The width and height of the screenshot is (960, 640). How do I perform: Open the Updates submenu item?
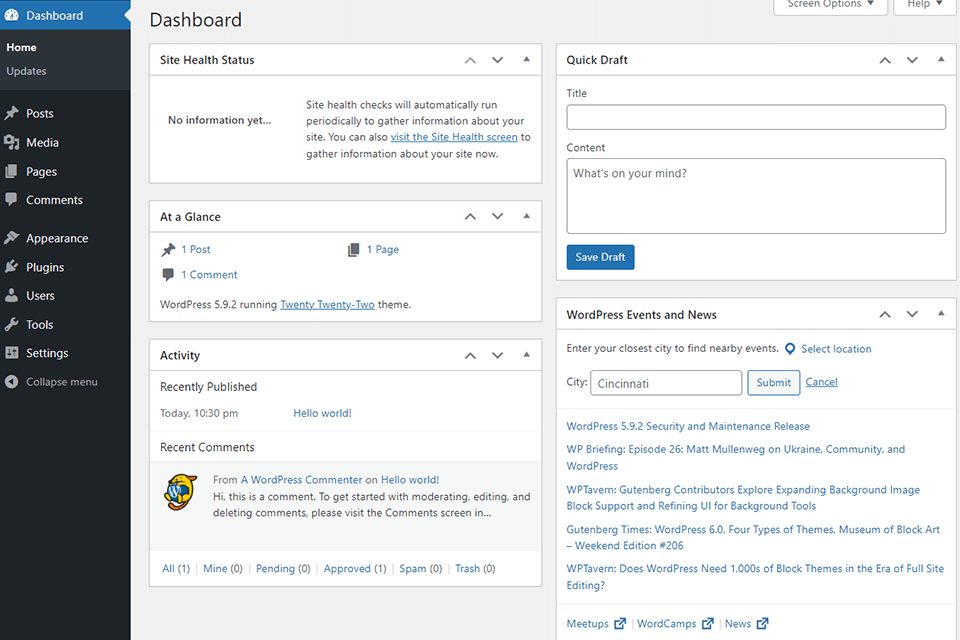[x=26, y=71]
